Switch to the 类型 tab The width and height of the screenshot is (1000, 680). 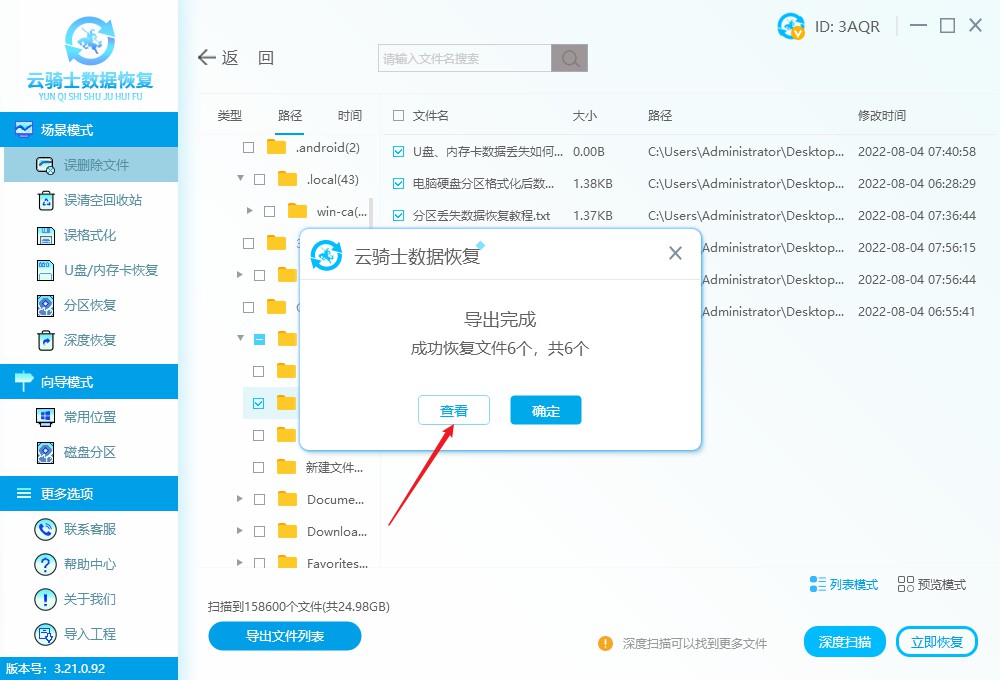pos(228,115)
